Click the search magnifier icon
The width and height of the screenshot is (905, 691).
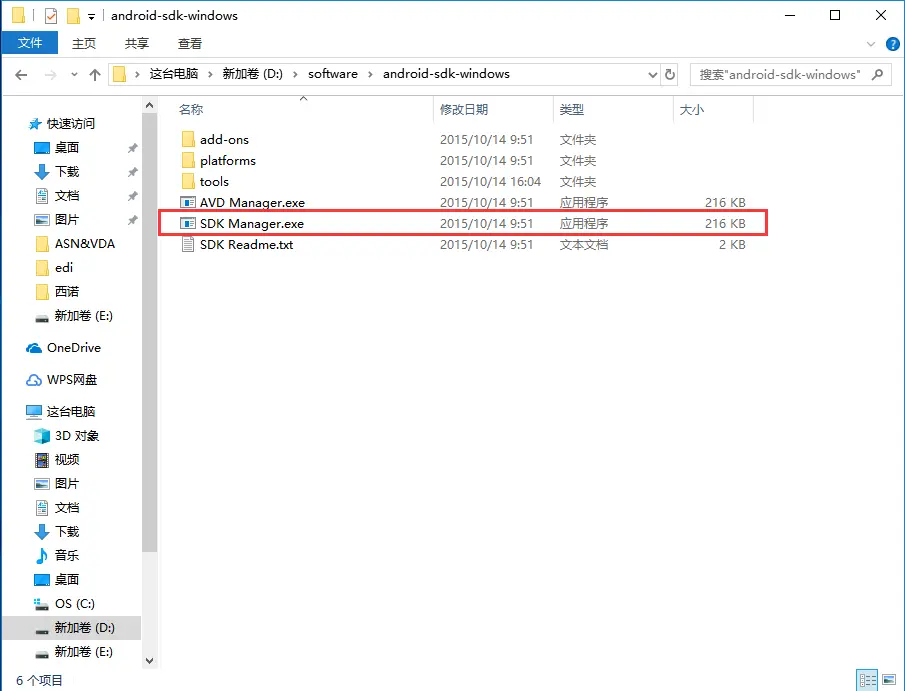[877, 74]
